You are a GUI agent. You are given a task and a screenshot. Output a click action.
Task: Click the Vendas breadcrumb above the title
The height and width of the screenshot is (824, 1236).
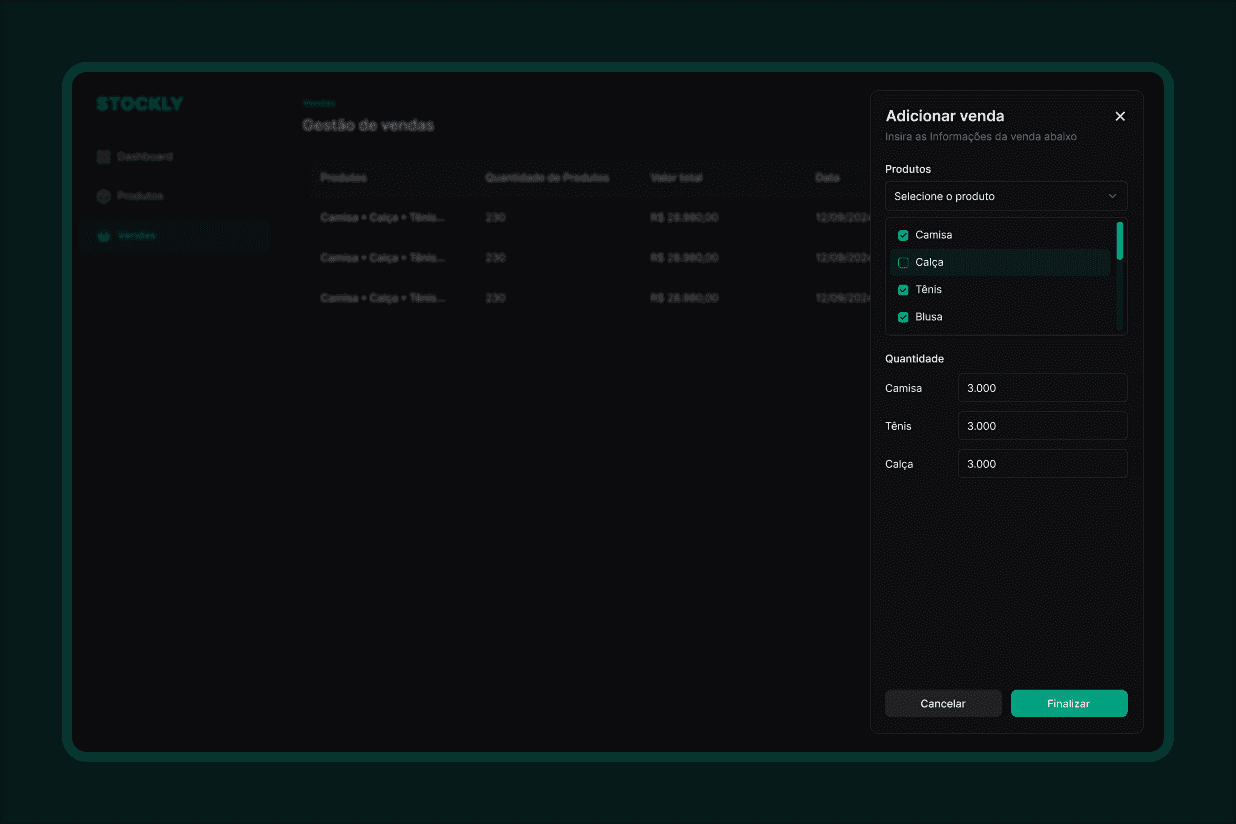click(318, 103)
